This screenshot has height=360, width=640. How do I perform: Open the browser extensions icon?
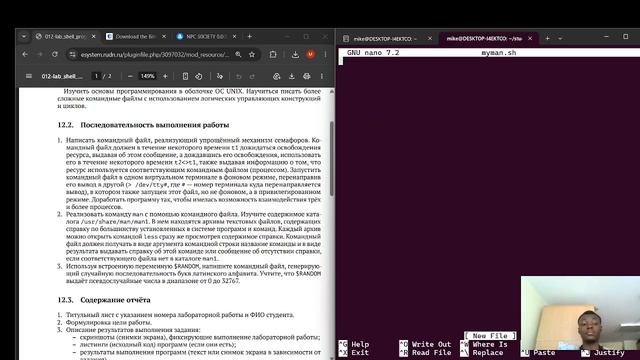click(273, 54)
